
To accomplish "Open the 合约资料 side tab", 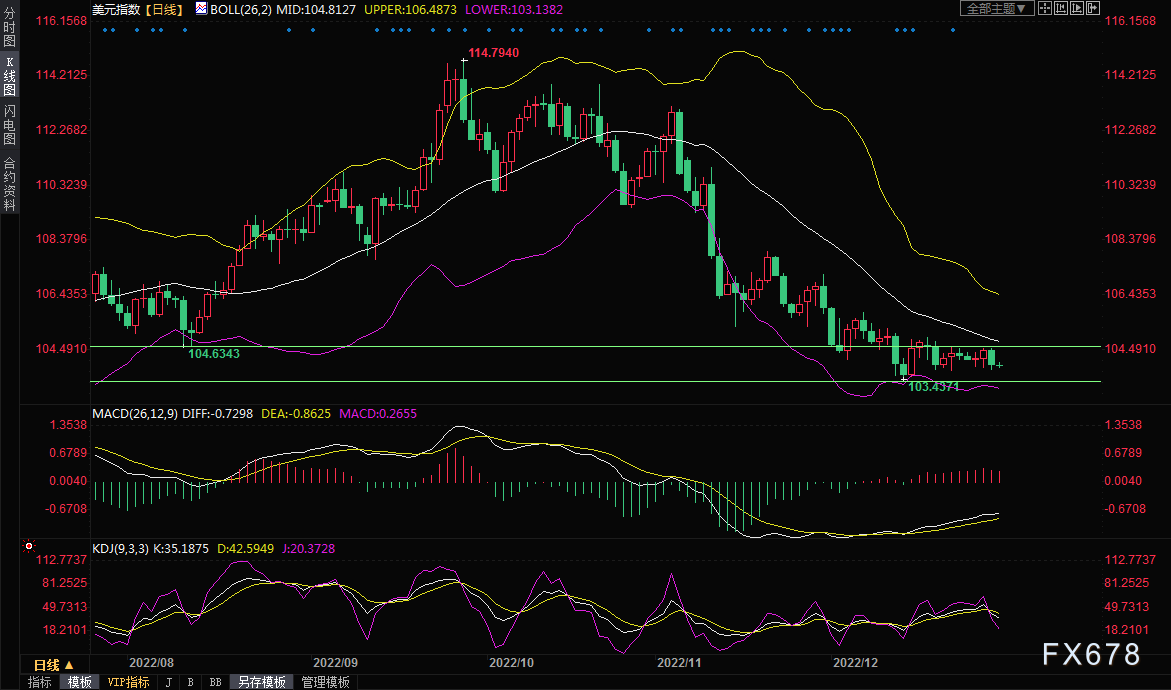I will (9, 184).
